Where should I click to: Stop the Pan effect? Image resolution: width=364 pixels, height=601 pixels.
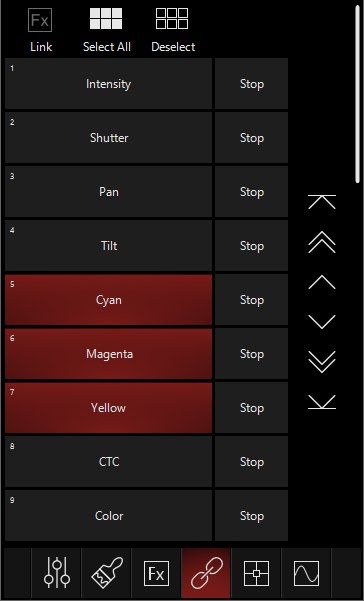coord(251,192)
